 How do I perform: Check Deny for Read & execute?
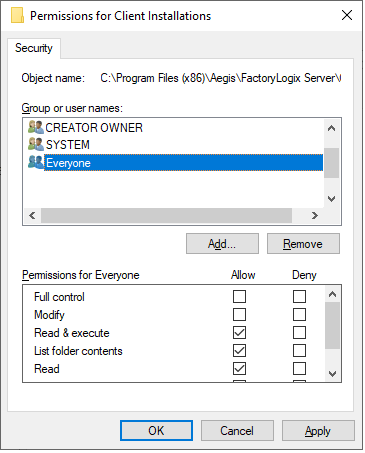click(x=299, y=332)
